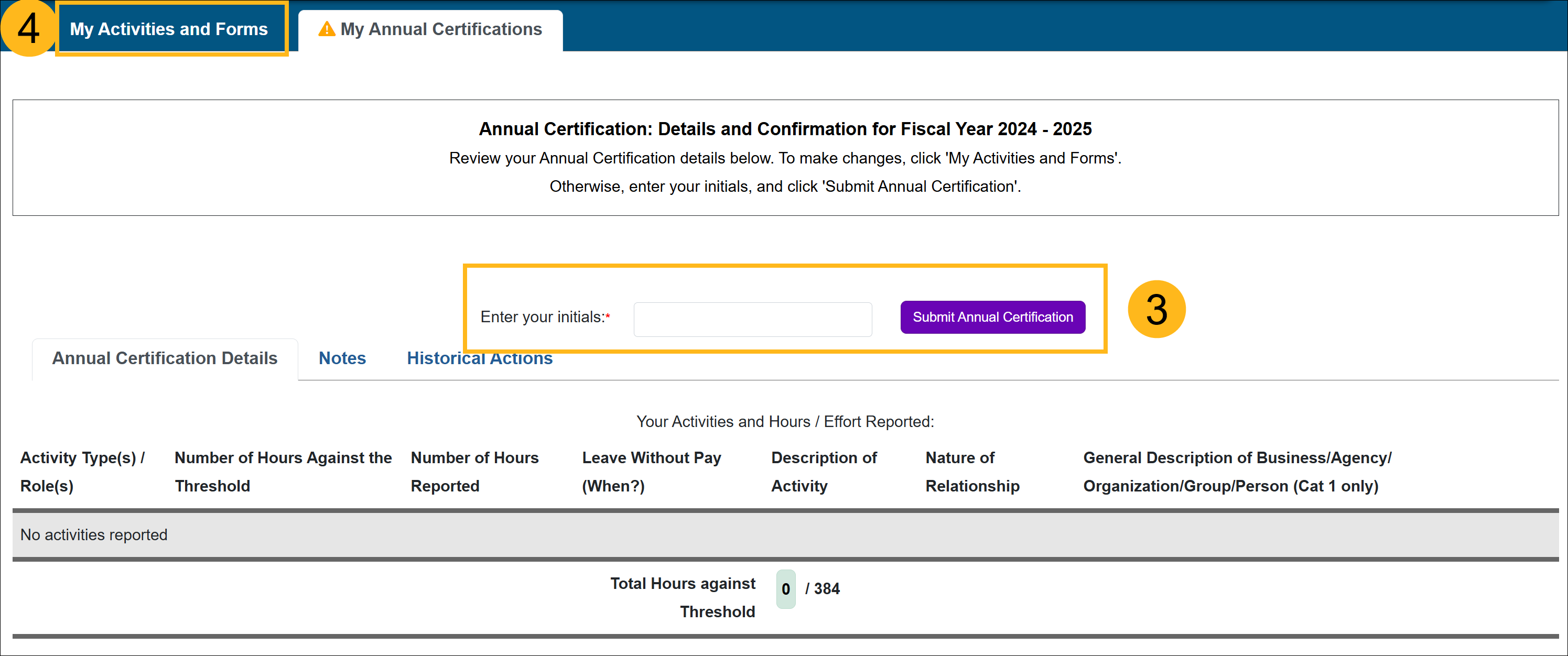Click yellow circle marker number 3

tap(1156, 309)
